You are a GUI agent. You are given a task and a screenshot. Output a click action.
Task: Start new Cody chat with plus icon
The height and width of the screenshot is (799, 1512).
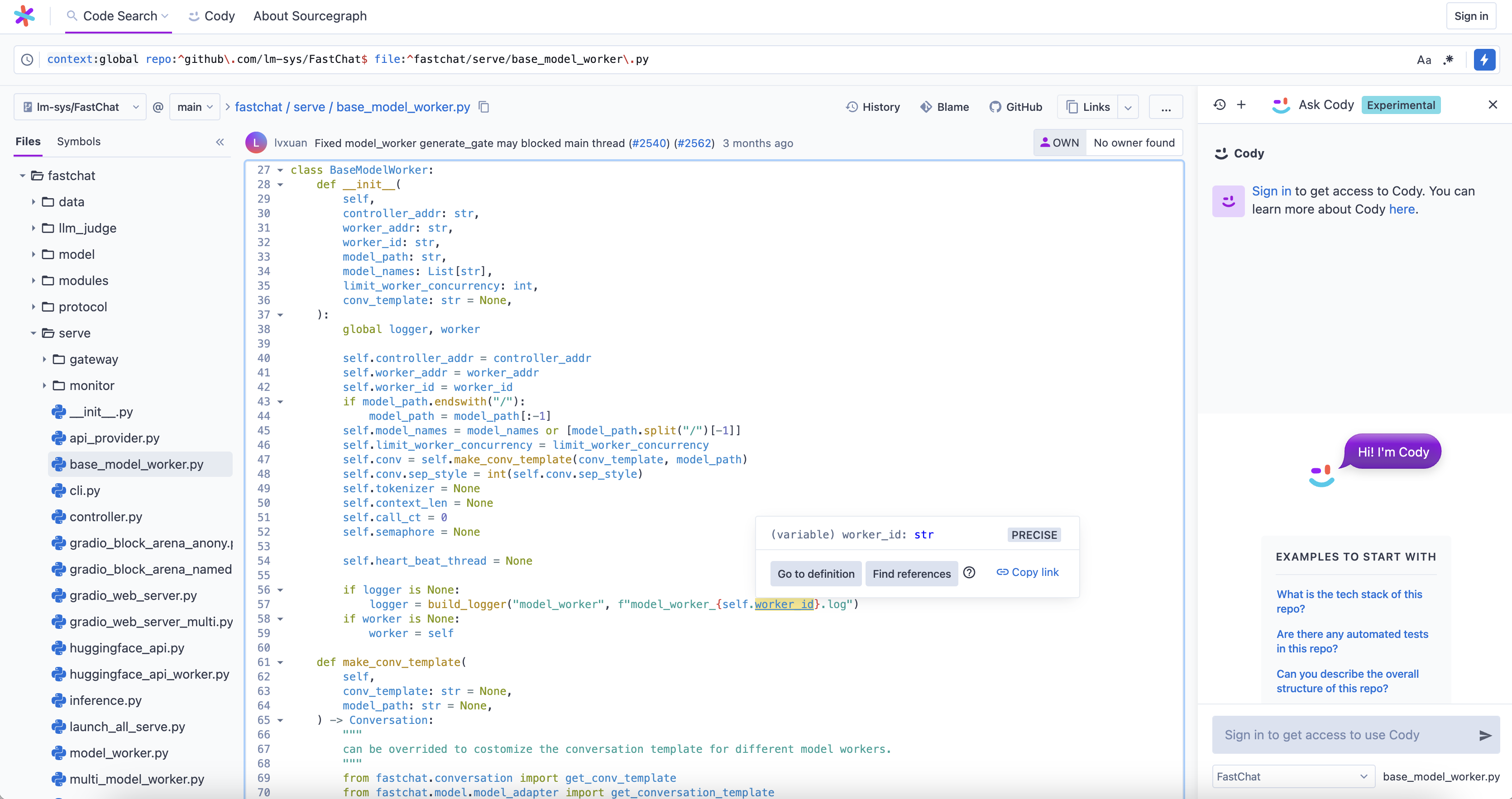click(x=1241, y=105)
